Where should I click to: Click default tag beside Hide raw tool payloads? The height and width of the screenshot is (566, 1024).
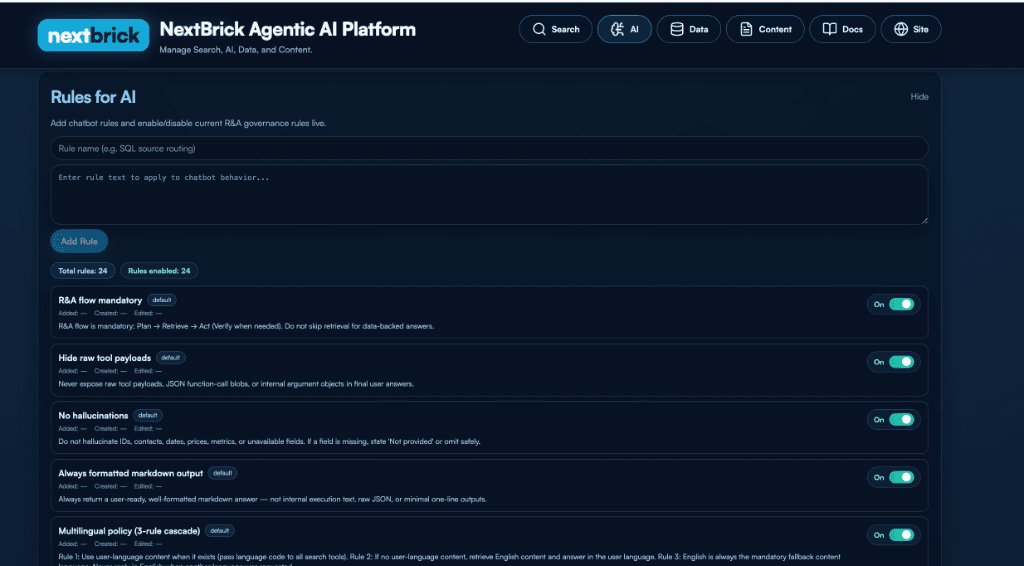point(170,358)
